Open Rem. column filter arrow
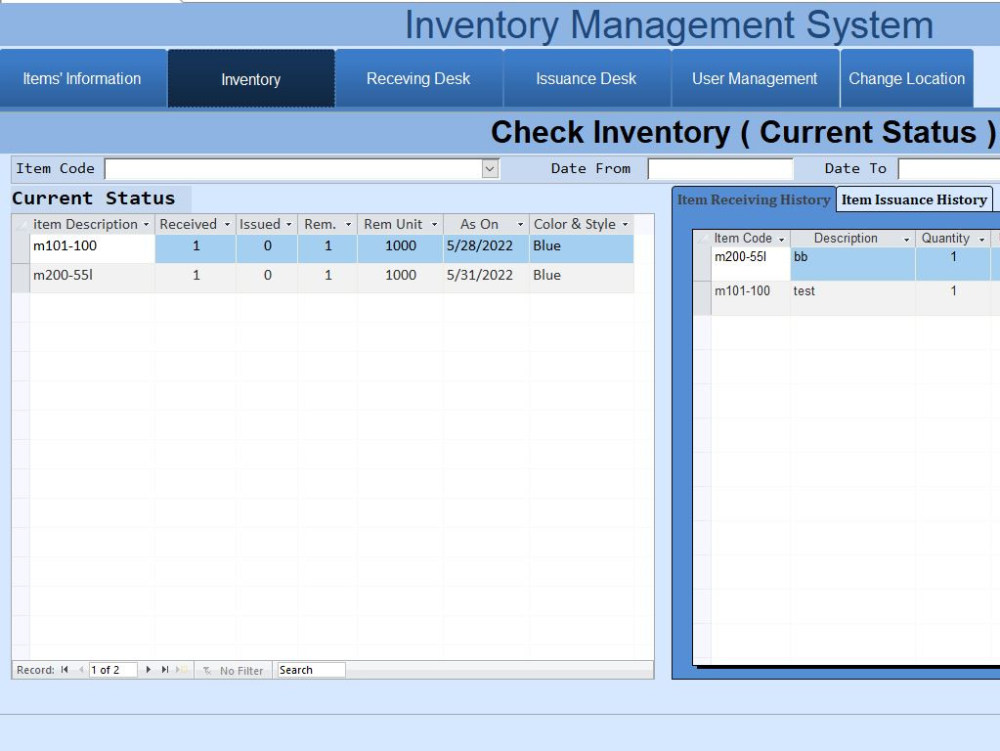1000x751 pixels. coord(348,224)
